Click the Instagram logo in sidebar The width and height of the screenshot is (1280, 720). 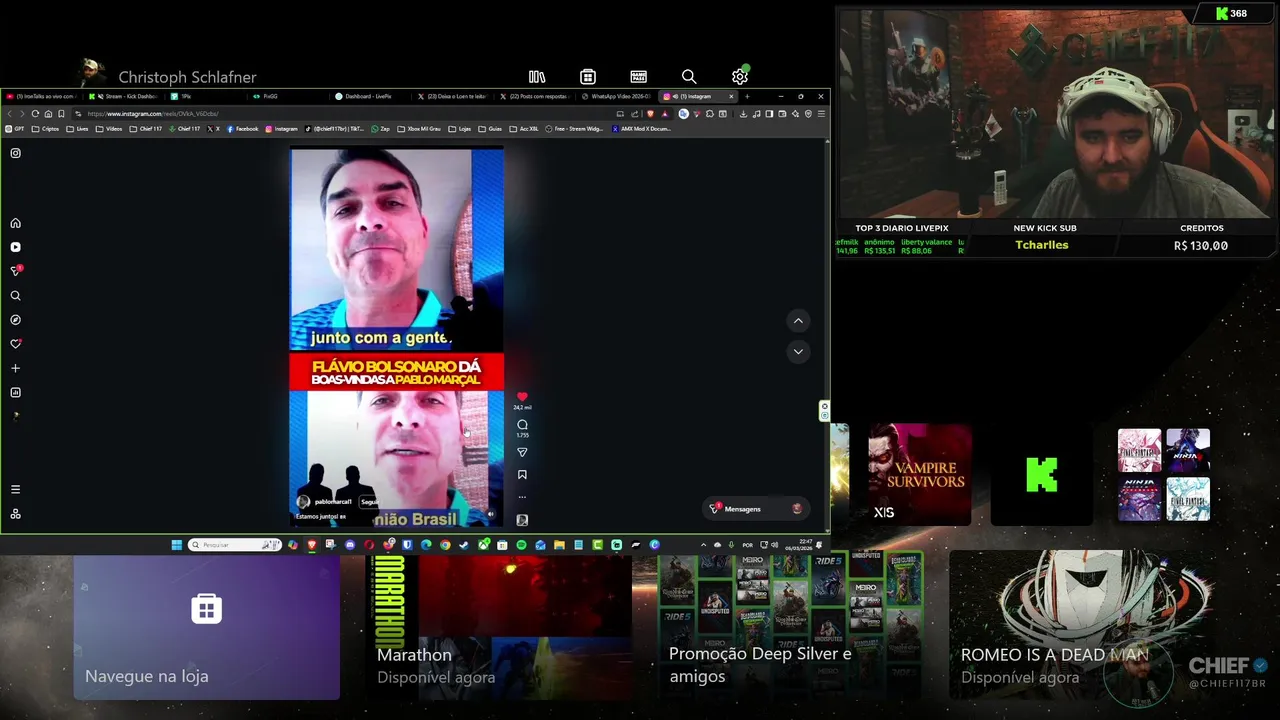pos(15,153)
